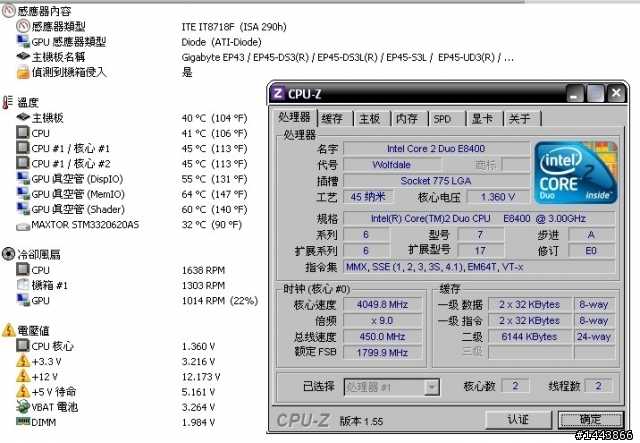Click the cooling fans section icon
640x443 pixels.
click(8, 254)
